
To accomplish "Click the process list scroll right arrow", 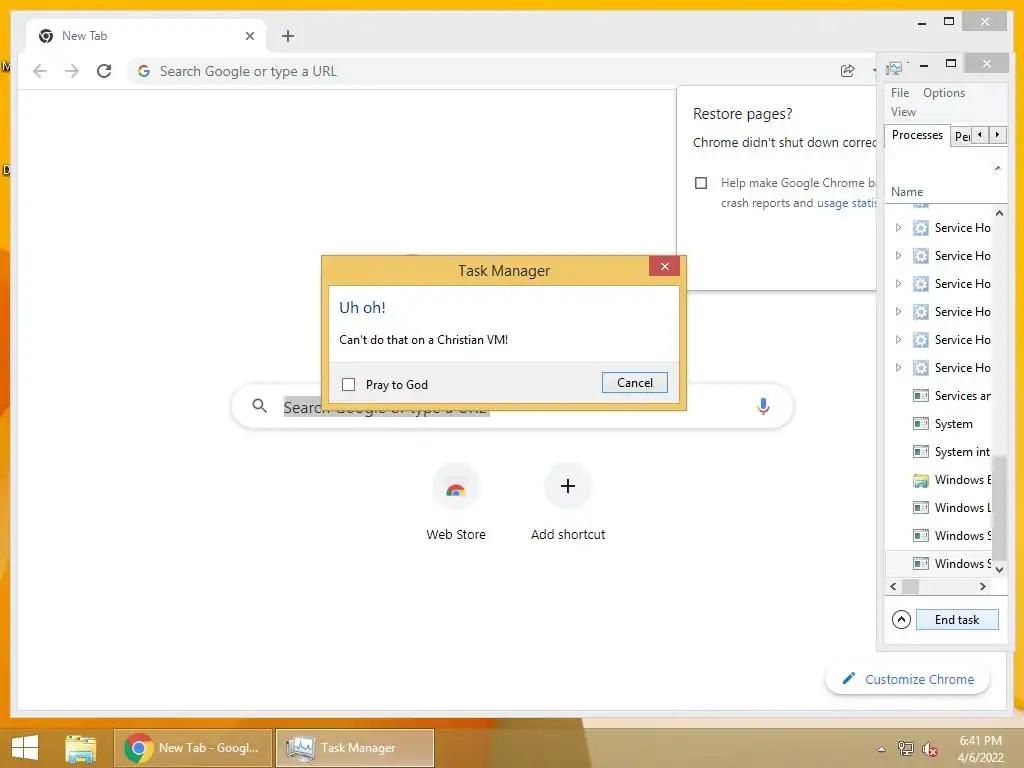I will tap(983, 586).
